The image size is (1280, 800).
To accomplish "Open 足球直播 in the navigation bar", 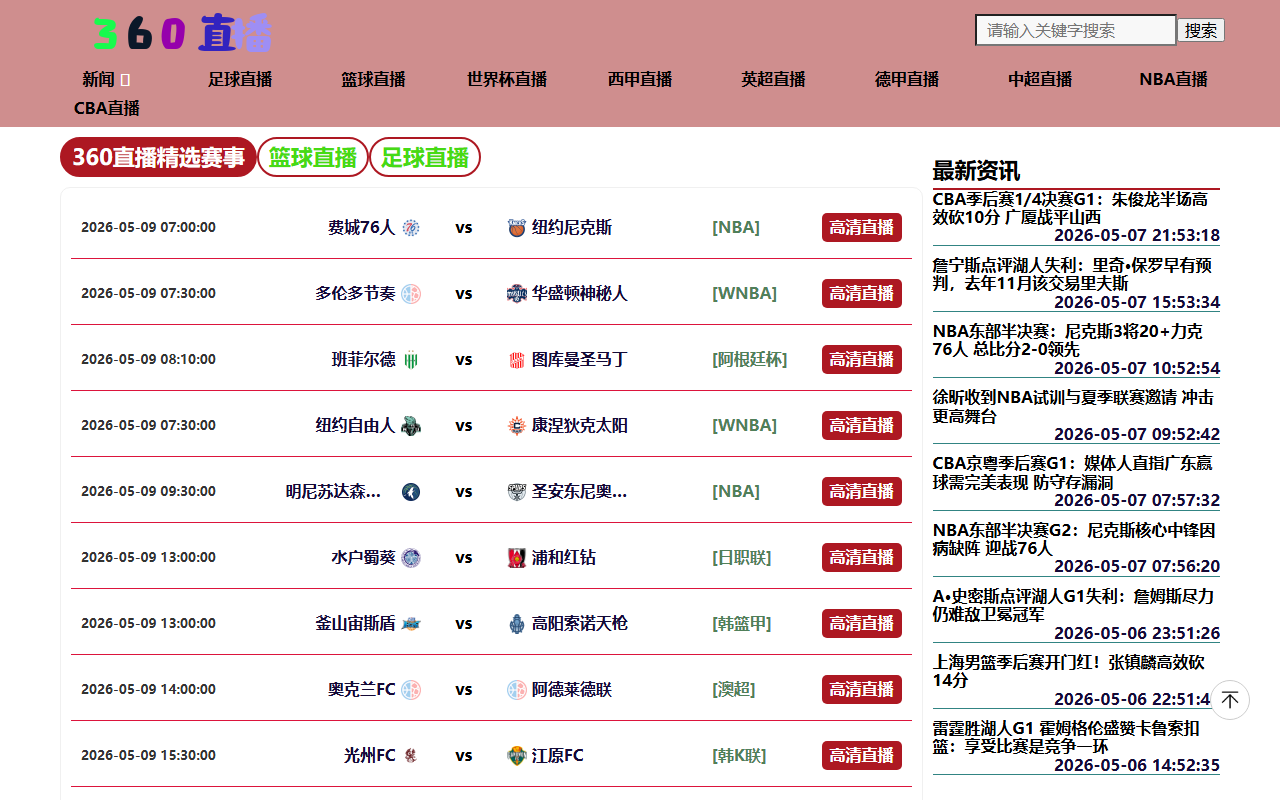I will [x=240, y=79].
